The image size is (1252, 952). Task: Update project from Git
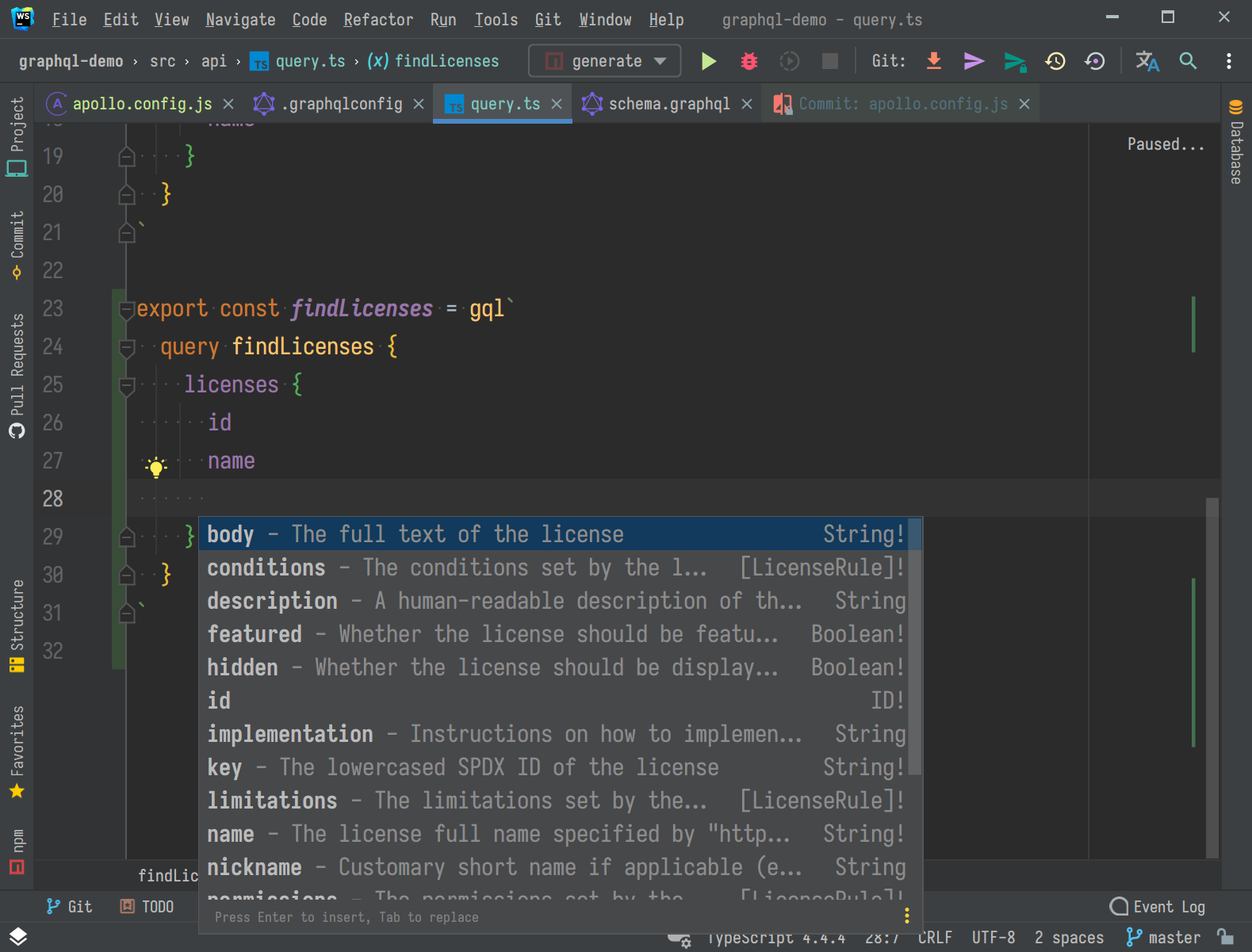tap(934, 61)
